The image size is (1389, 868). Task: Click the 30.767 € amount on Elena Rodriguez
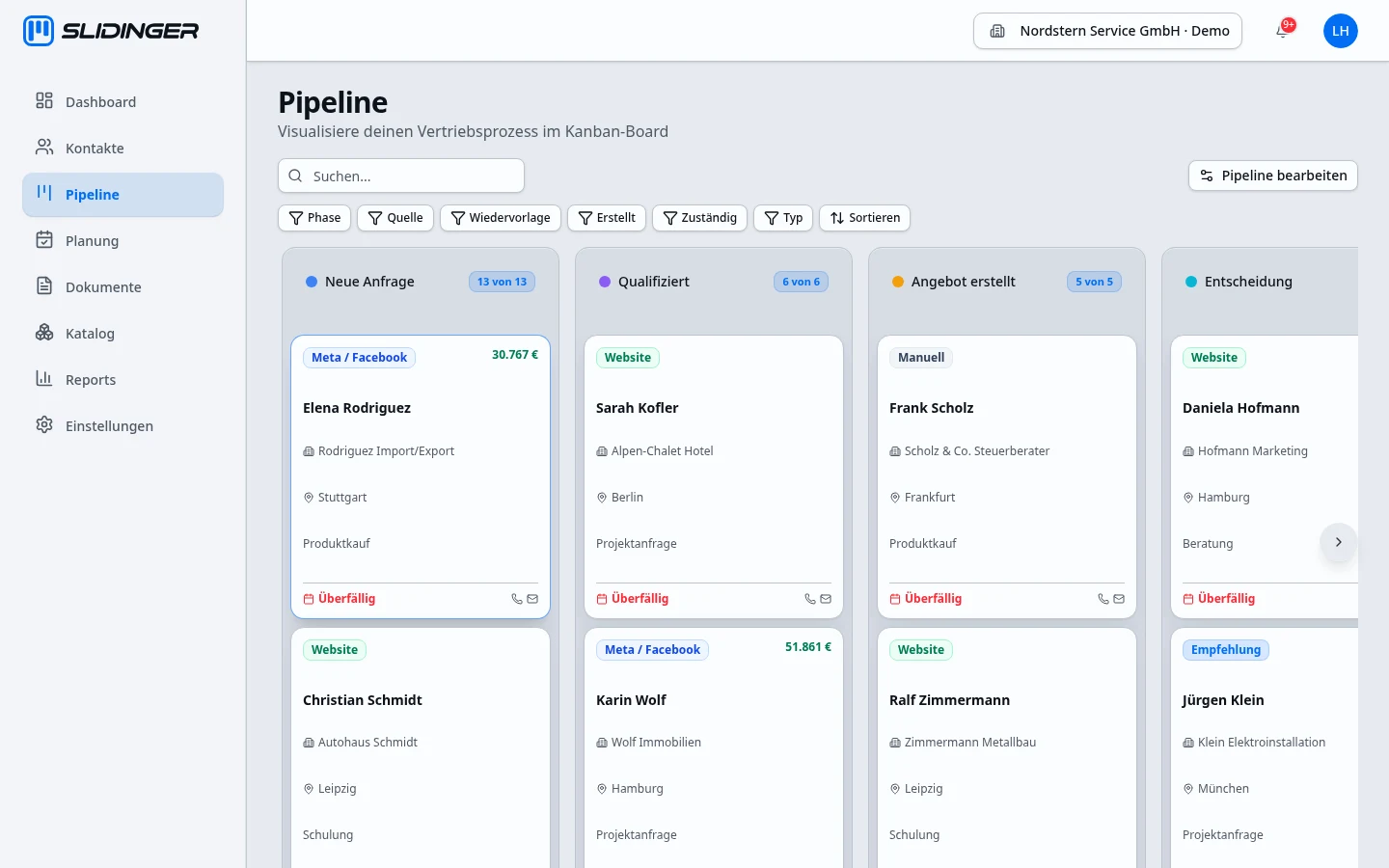click(515, 355)
